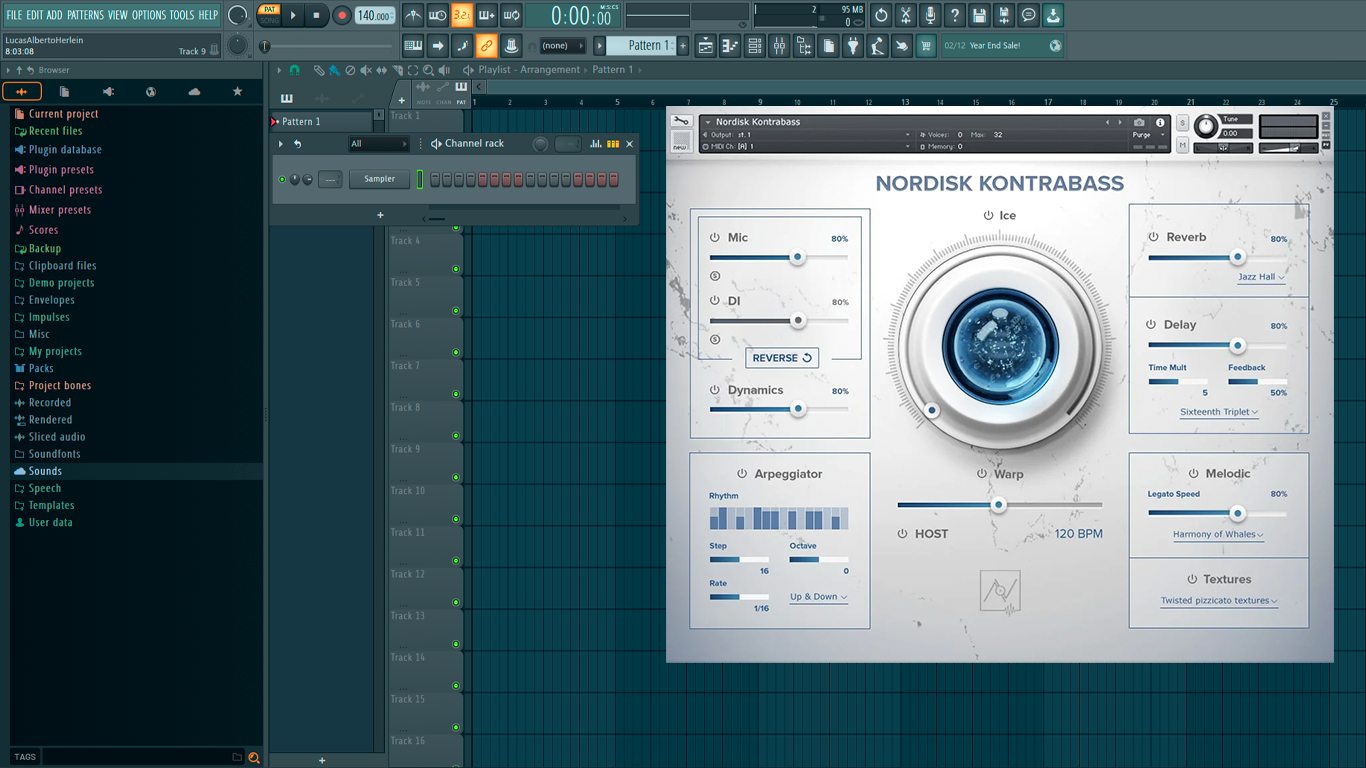Click the help question mark icon

955,15
